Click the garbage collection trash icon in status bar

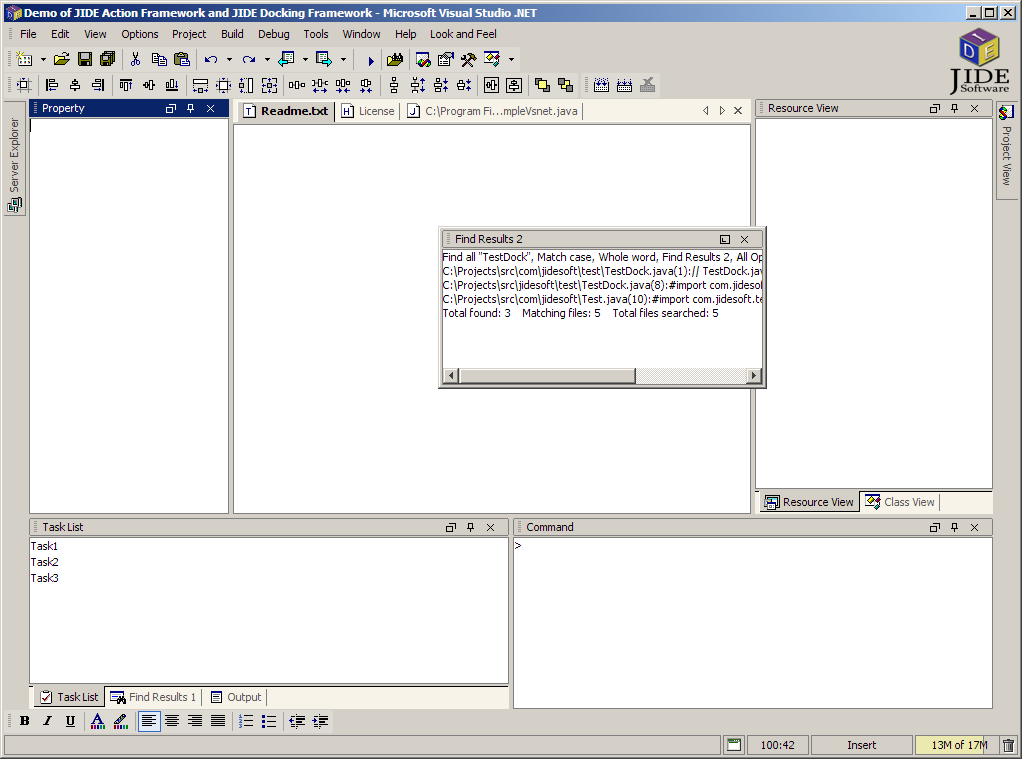coord(1008,745)
